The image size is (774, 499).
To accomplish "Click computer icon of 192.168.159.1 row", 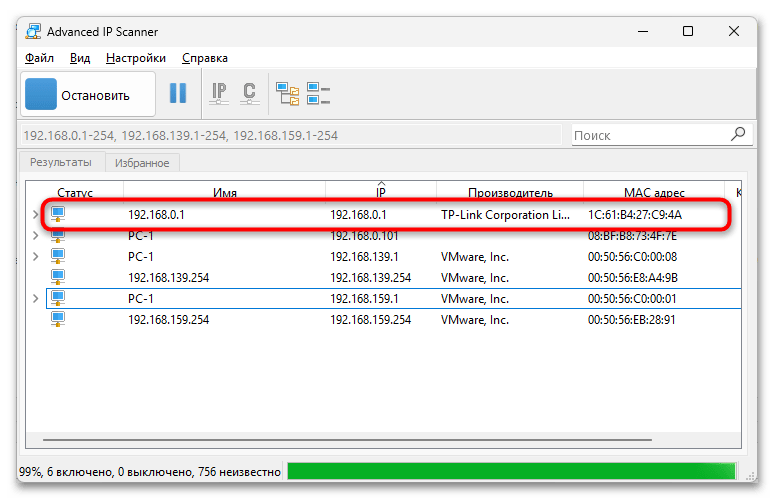I will pyautogui.click(x=58, y=298).
